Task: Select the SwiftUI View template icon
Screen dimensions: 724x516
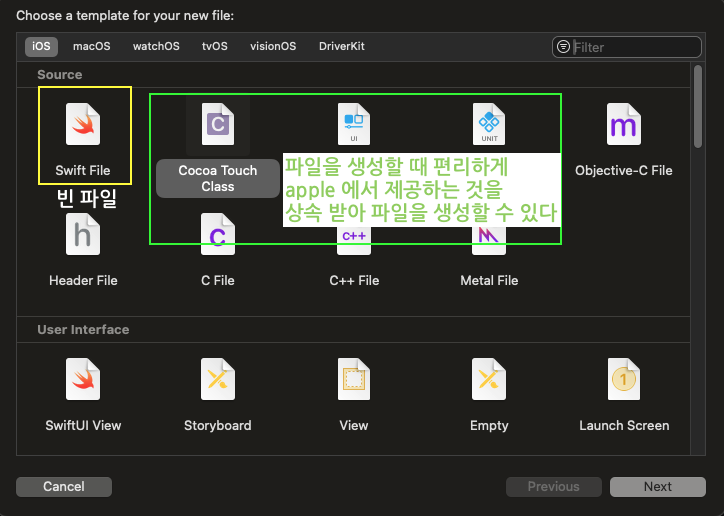Action: [83, 379]
